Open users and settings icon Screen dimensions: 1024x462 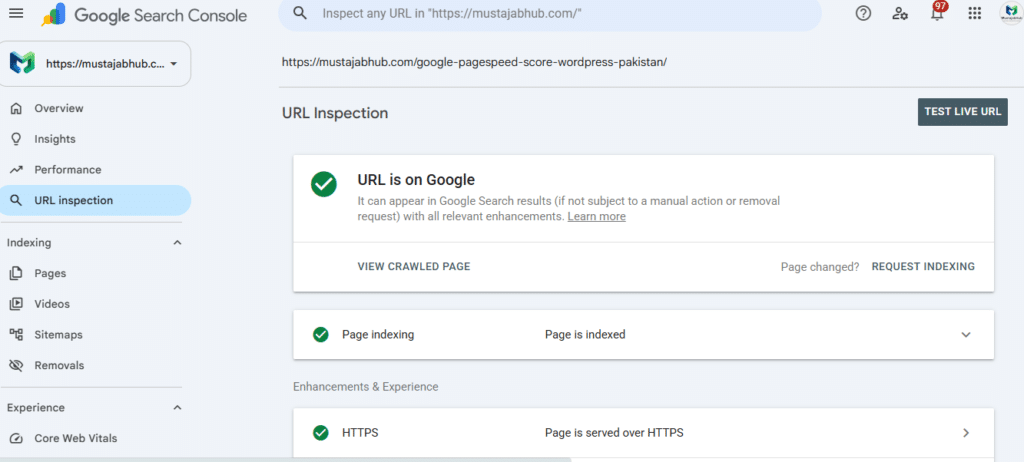pyautogui.click(x=901, y=13)
